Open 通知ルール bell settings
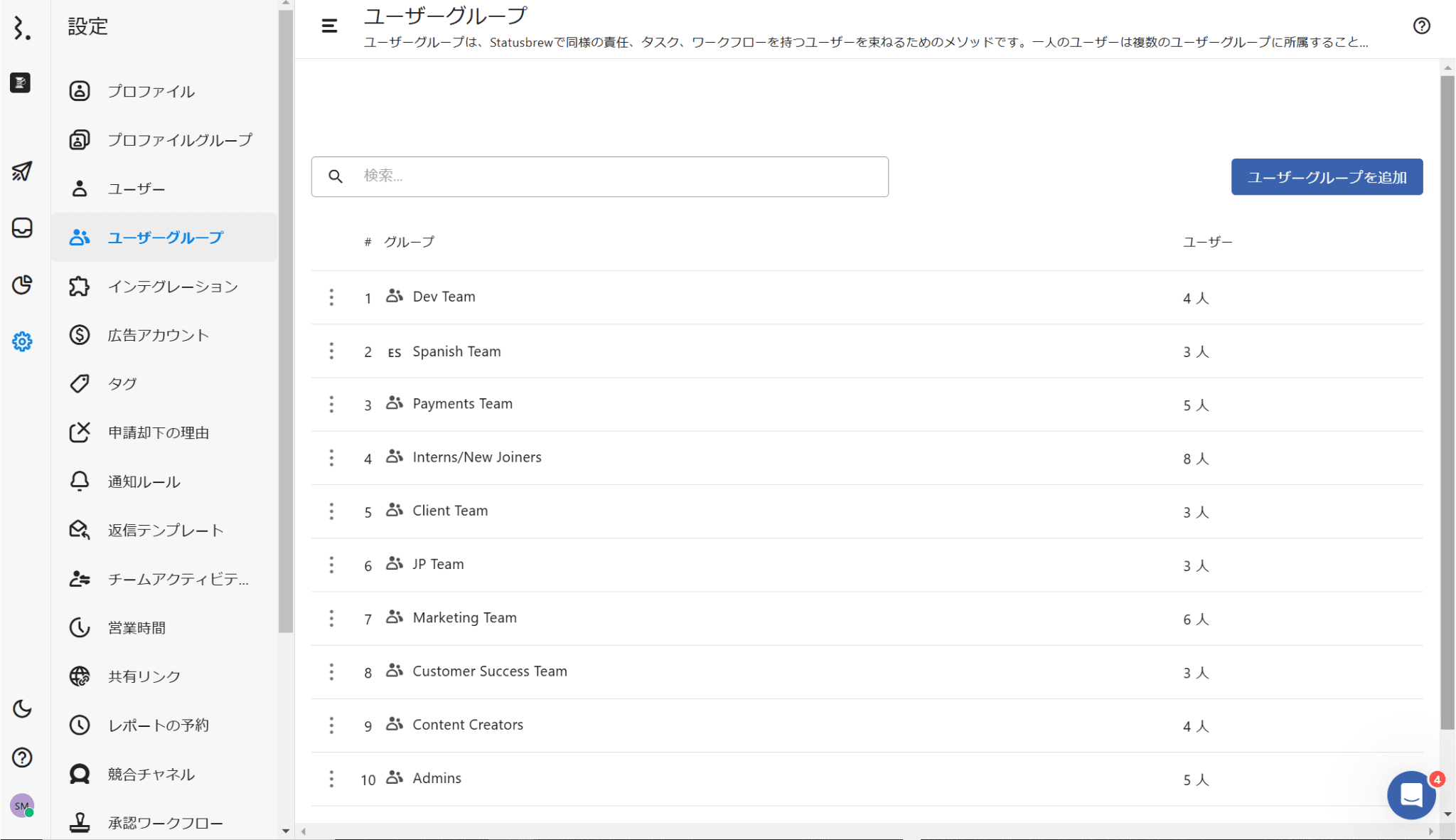Screen dimensions: 1456x840 coord(144,482)
